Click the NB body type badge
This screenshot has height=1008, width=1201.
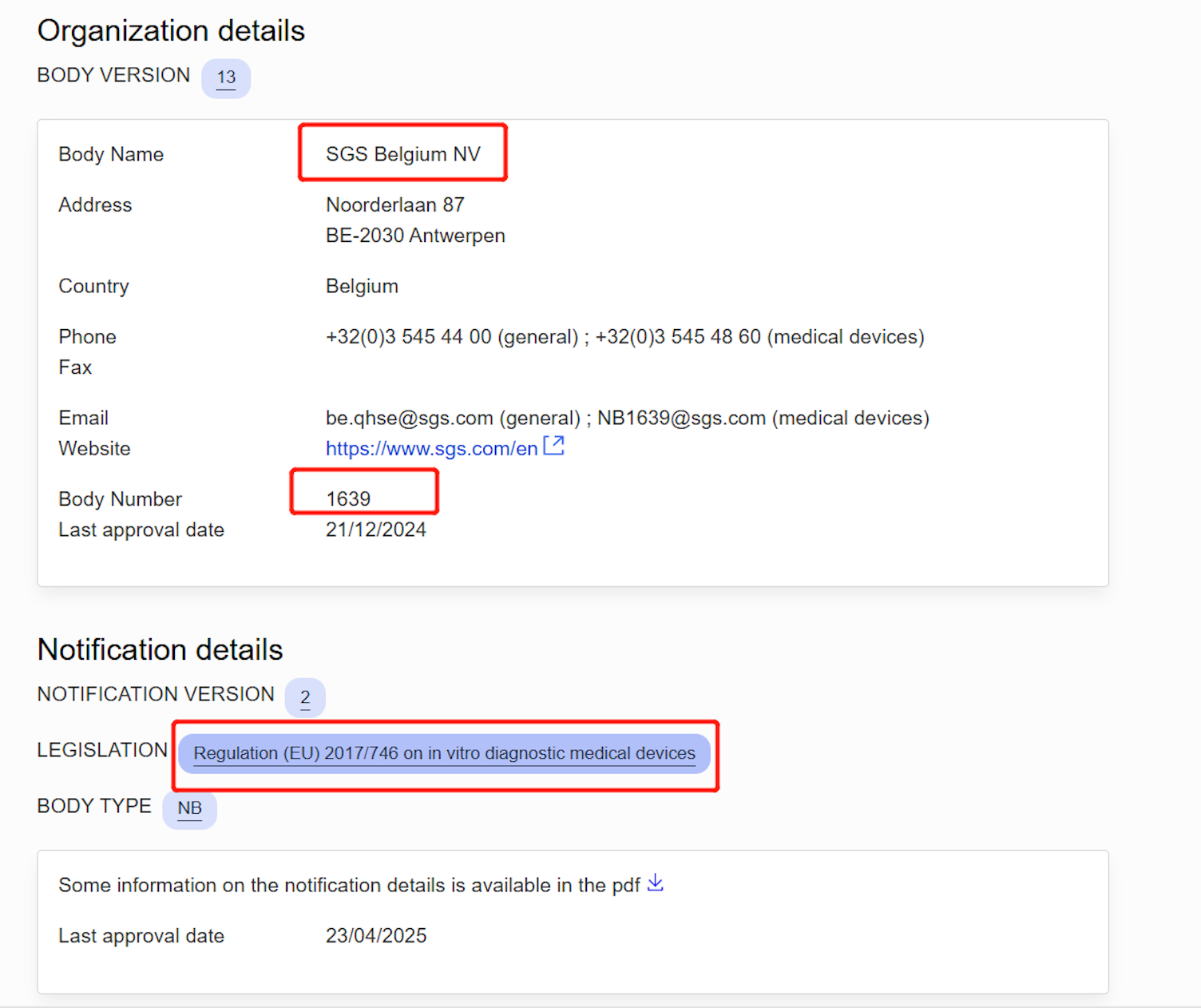(189, 808)
